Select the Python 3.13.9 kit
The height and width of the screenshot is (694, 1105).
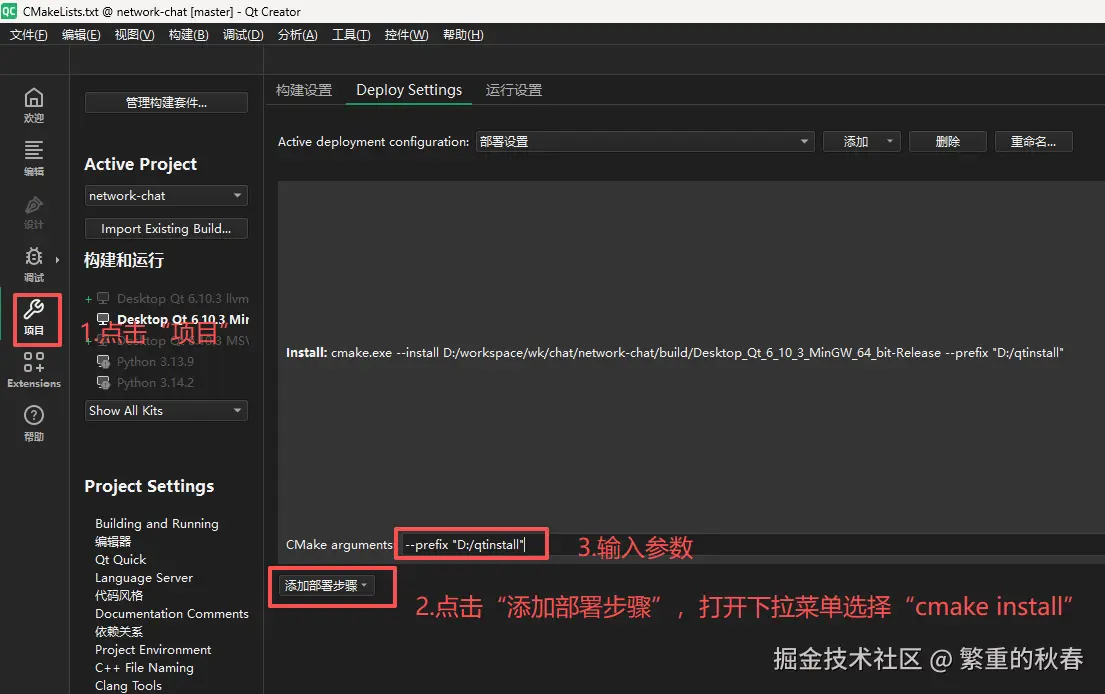[x=155, y=361]
